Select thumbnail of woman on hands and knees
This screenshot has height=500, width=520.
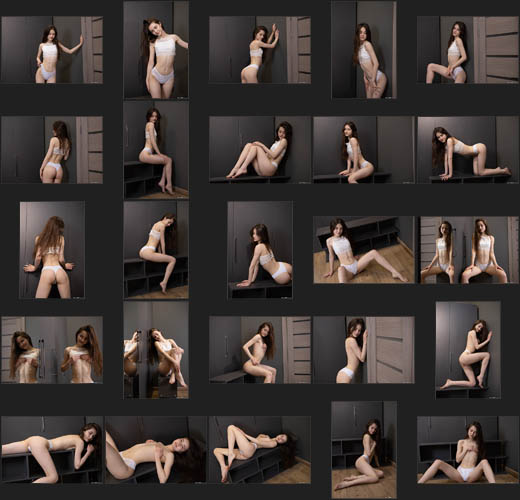468,150
